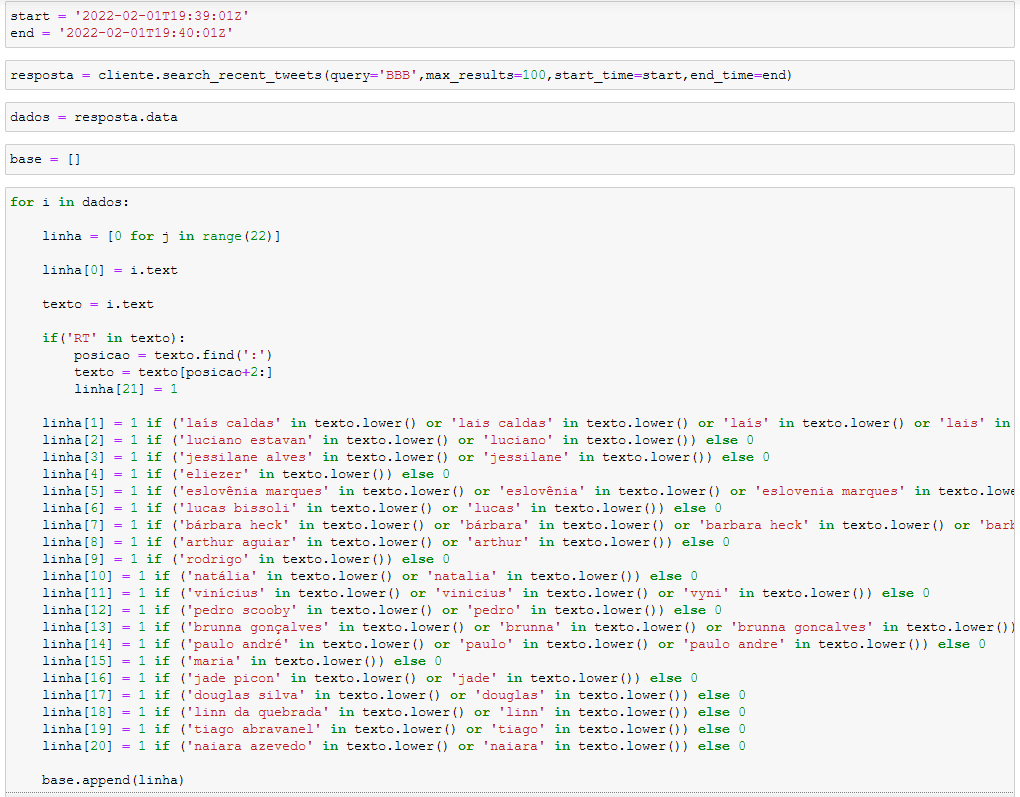Click the string 'naiara azevedo' in linha[20]
1020x797 pixels.
[250, 746]
